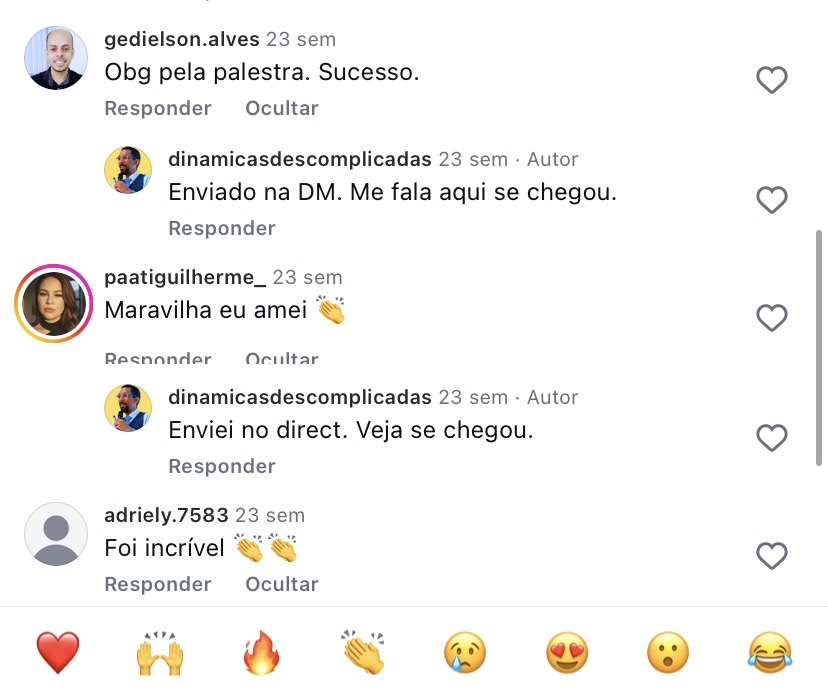
Task: Select the red heart emoji reaction
Action: [x=57, y=655]
